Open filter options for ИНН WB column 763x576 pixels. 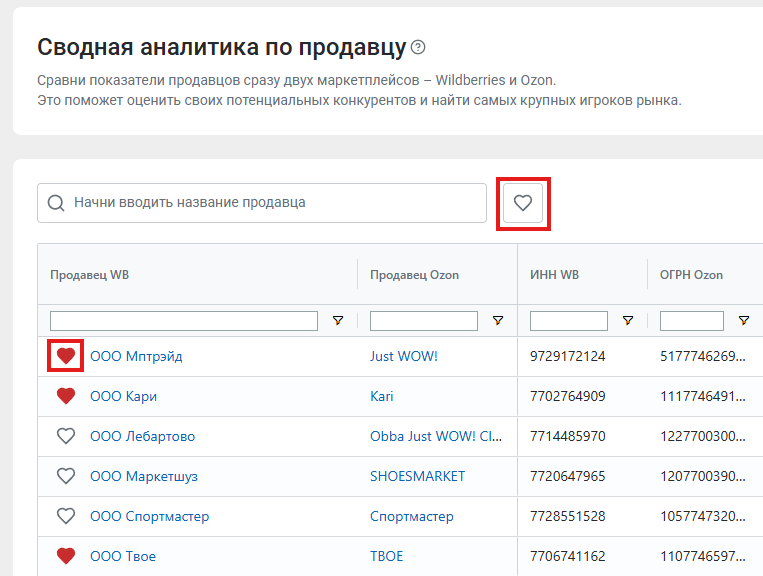(628, 321)
